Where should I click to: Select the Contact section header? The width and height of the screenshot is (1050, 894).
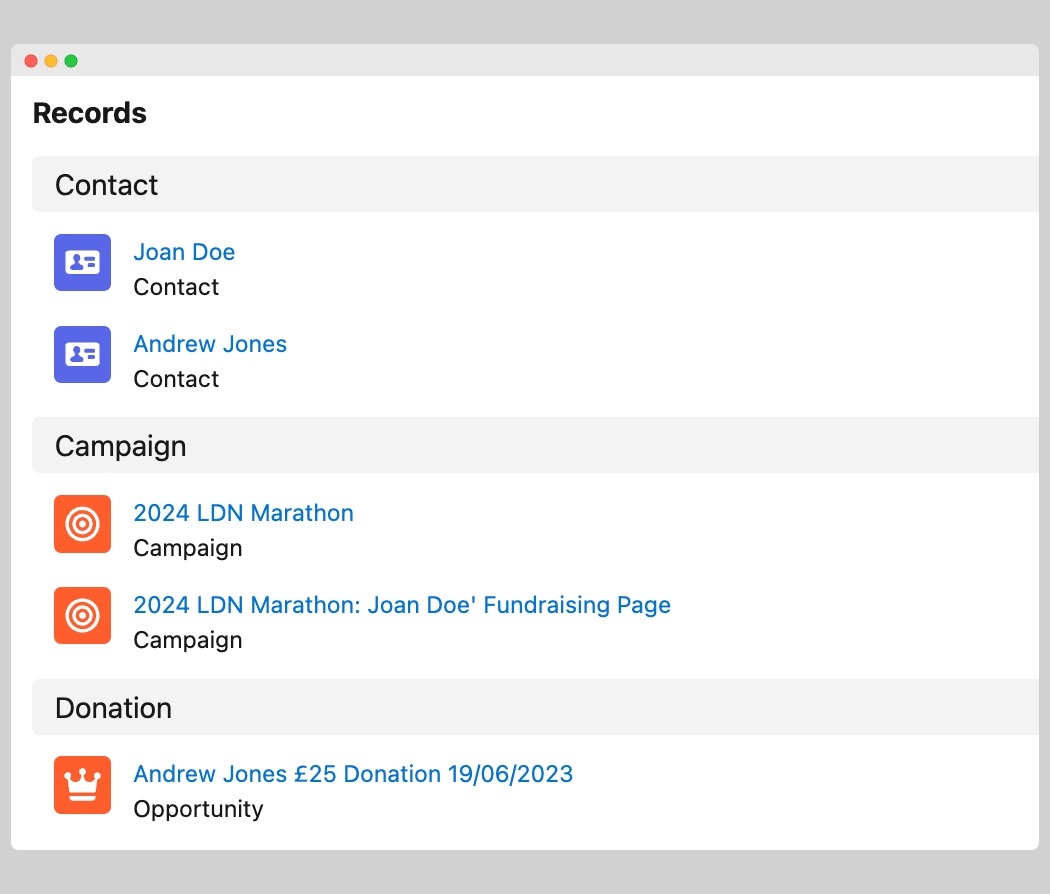click(x=107, y=185)
